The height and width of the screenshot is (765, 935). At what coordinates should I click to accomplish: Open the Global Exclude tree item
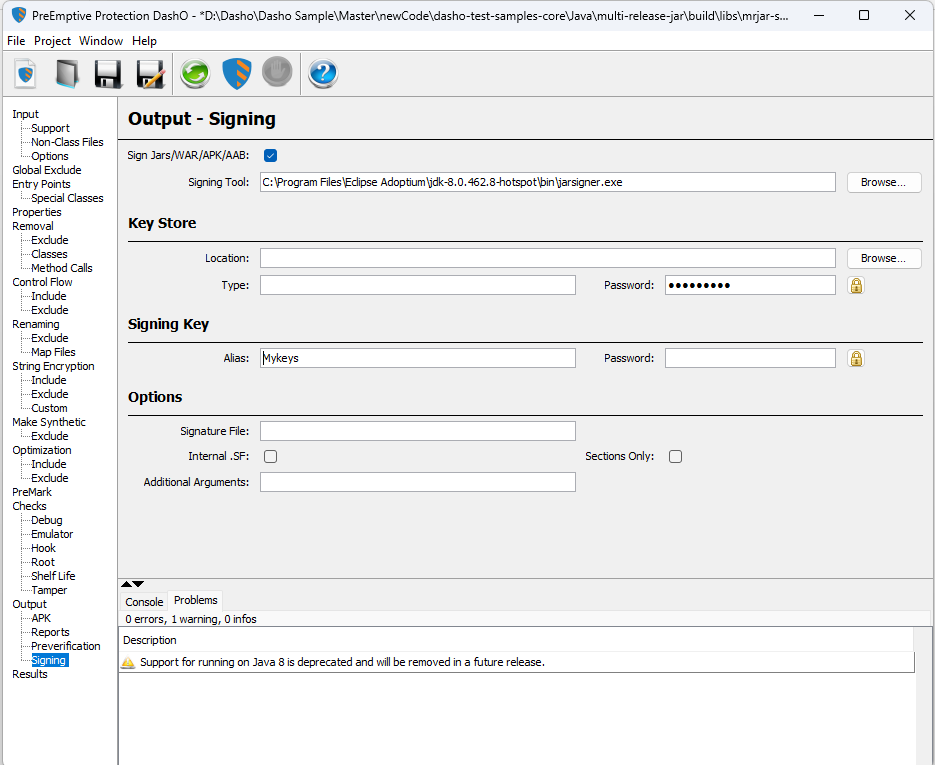point(47,170)
